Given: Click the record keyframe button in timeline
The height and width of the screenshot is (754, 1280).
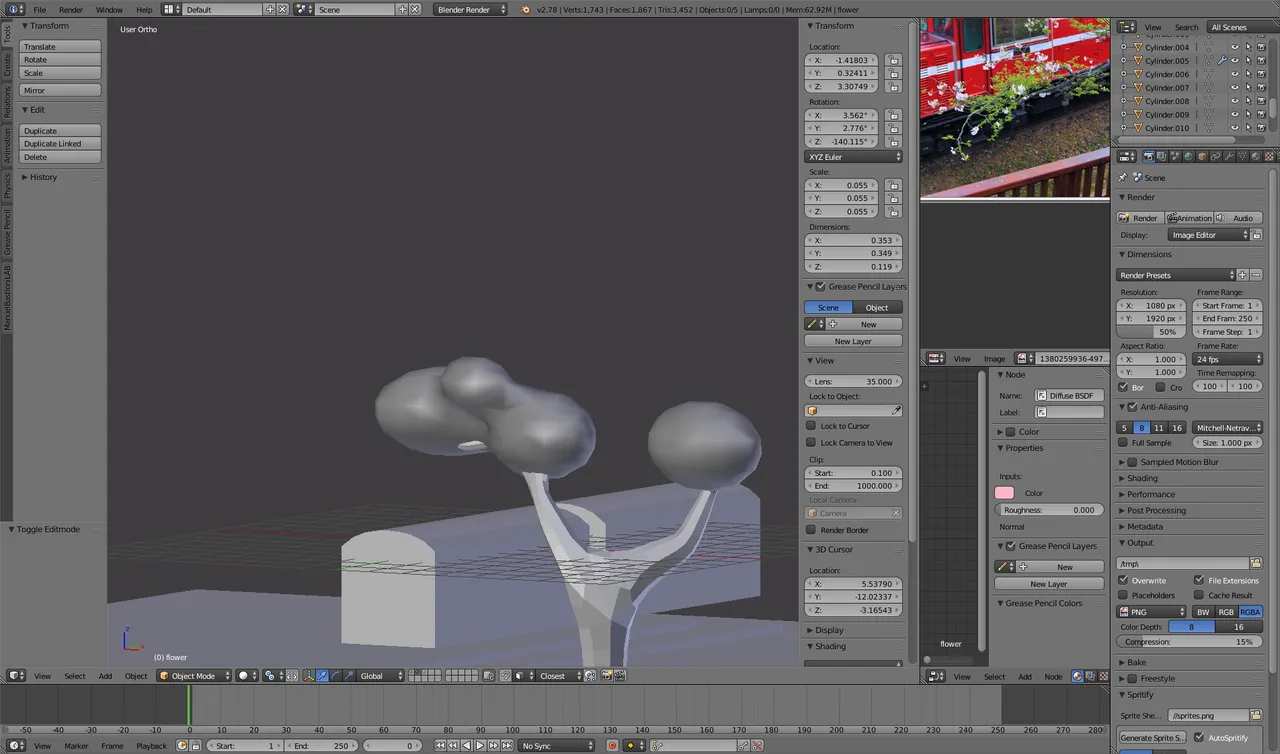Looking at the screenshot, I should [613, 746].
